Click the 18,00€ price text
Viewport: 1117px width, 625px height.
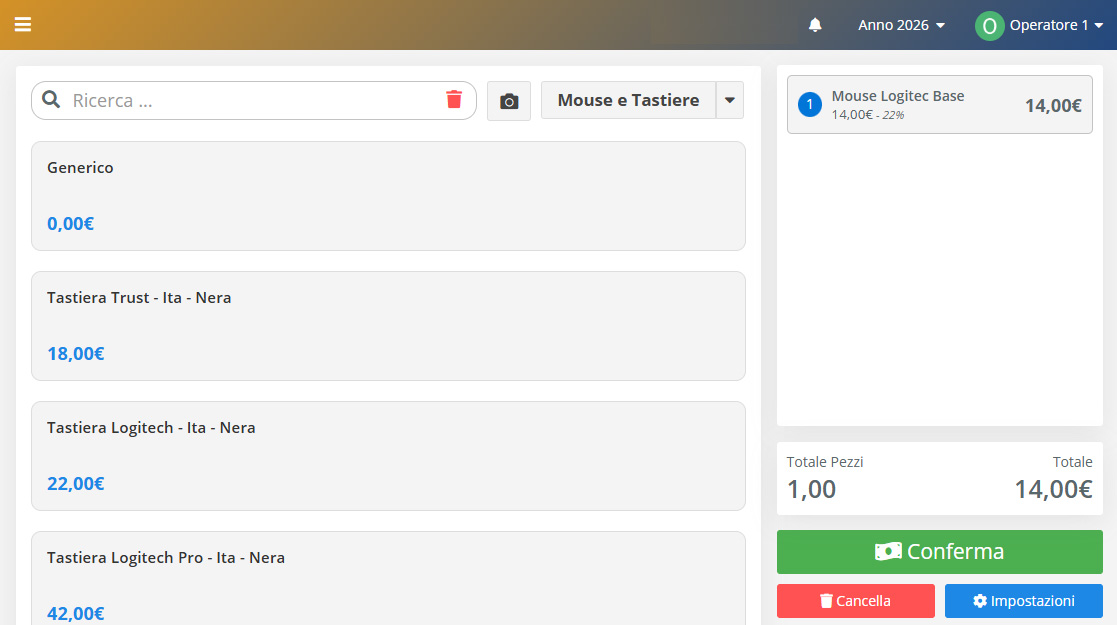click(76, 353)
